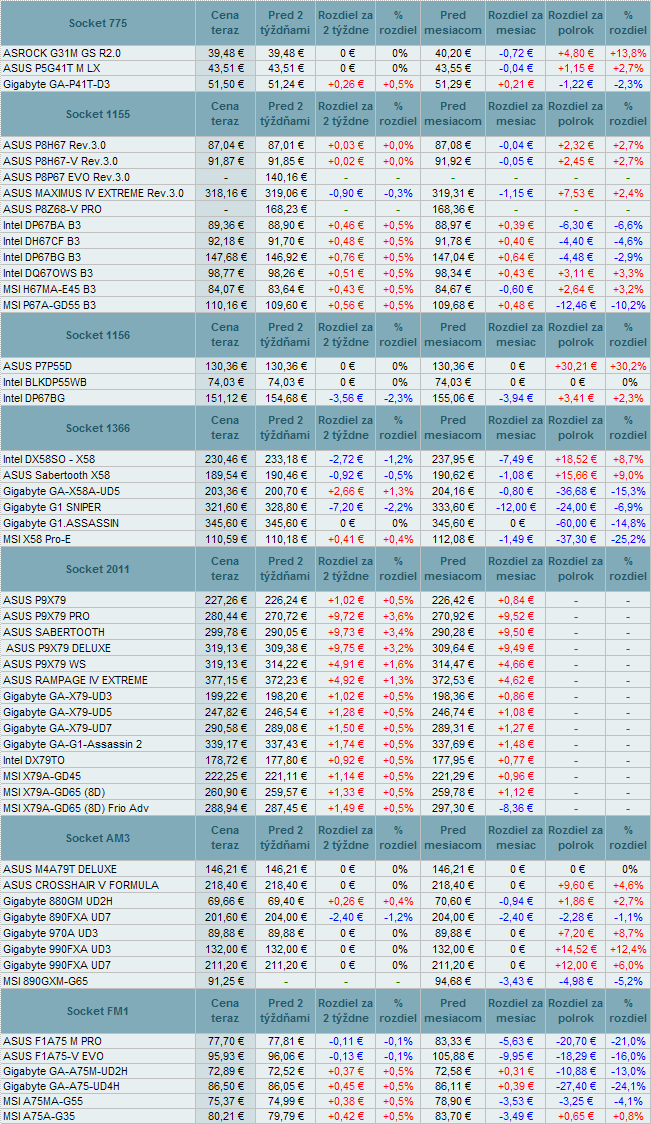
Task: Click ASUS SABERTOOTH in Socket 2011
Action: click(54, 632)
